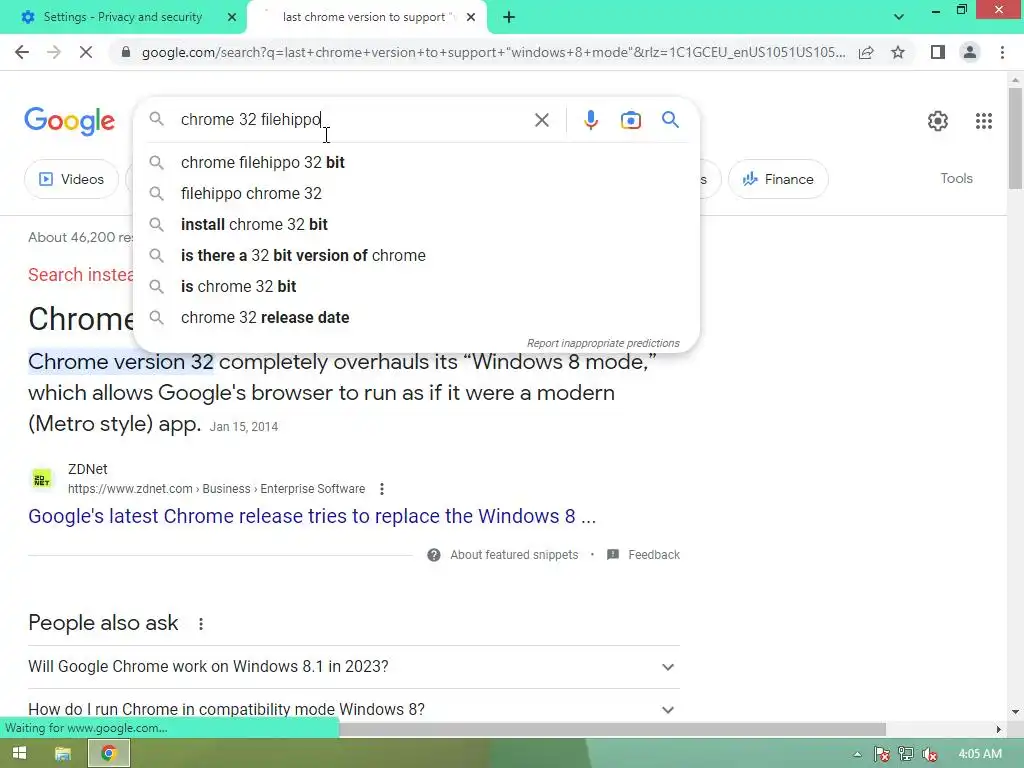Select the last chrome version to support tab
The height and width of the screenshot is (768, 1024).
click(367, 17)
